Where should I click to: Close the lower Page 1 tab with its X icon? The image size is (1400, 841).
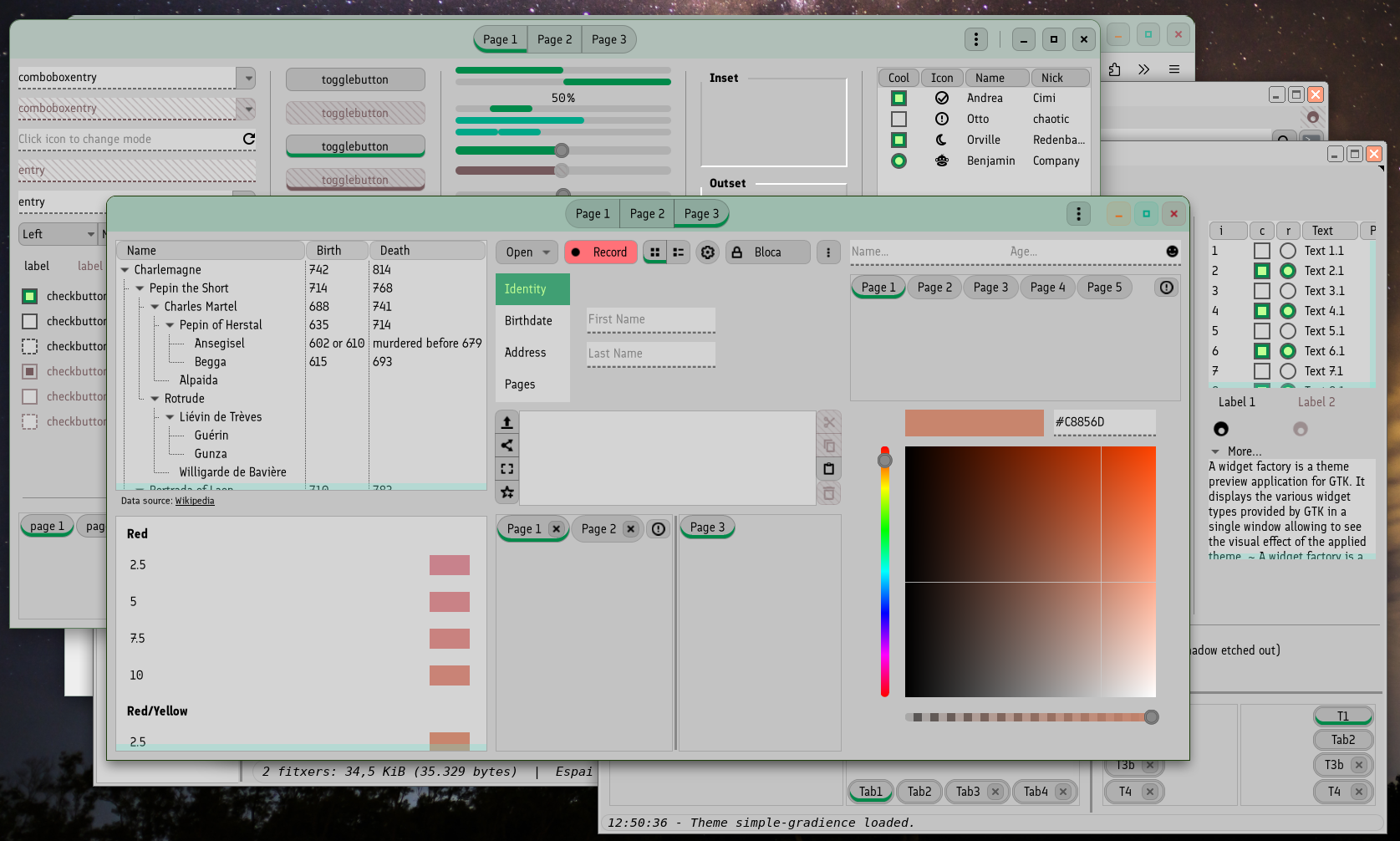click(x=556, y=529)
